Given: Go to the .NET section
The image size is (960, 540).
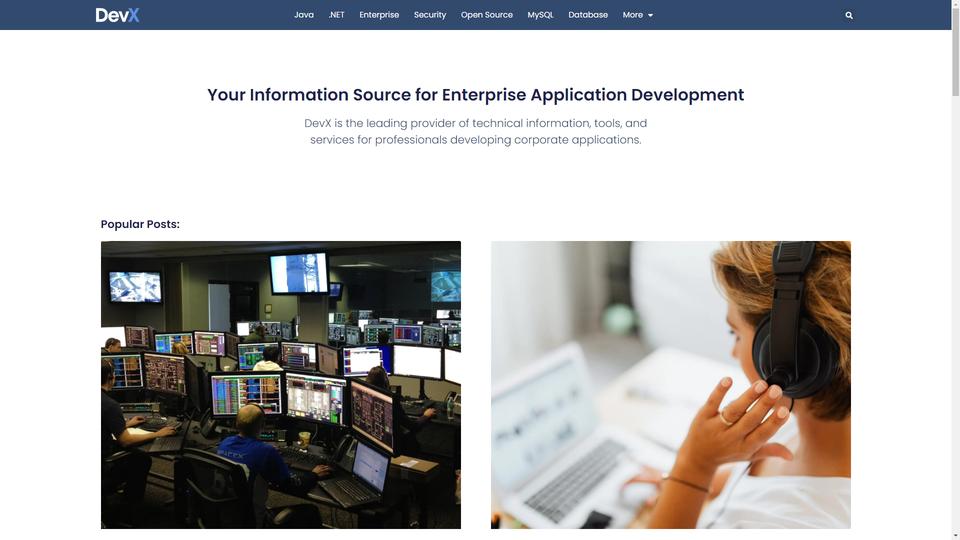Looking at the screenshot, I should 336,15.
